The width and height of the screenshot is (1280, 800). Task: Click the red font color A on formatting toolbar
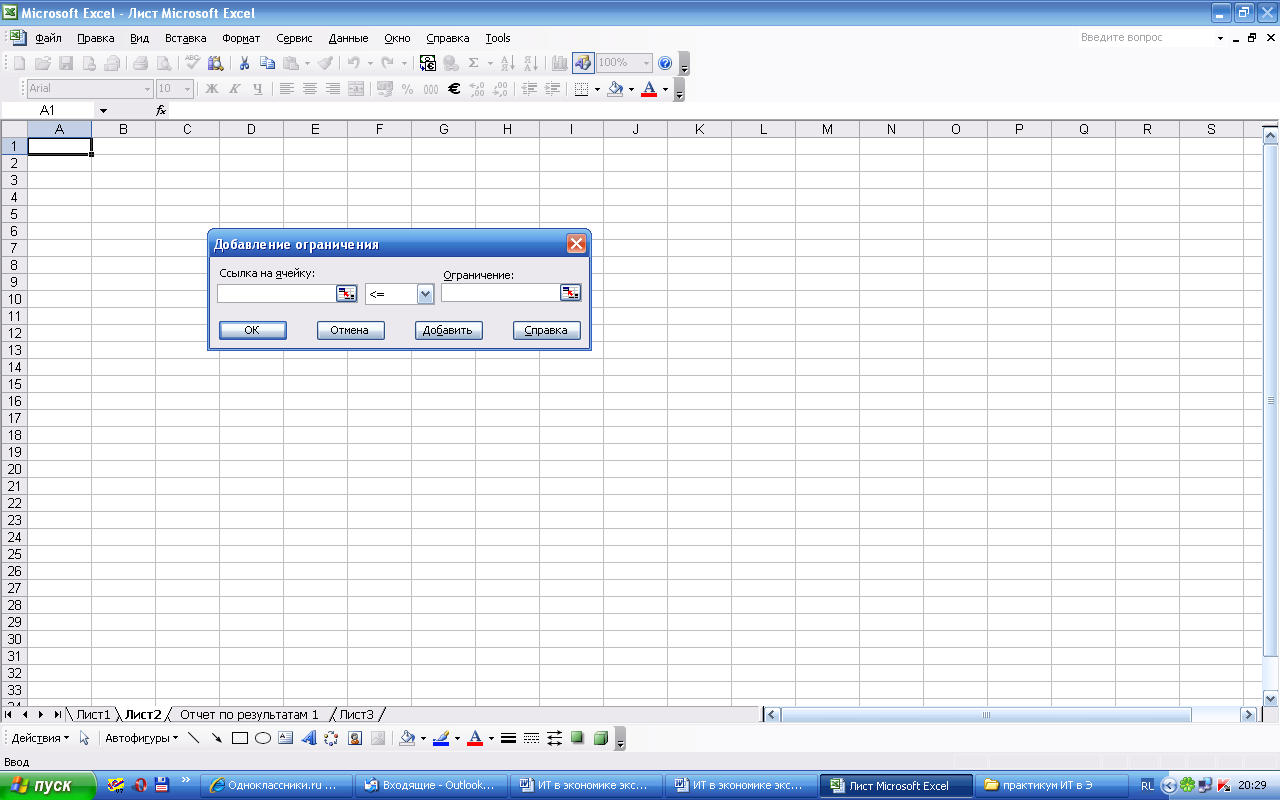click(649, 89)
